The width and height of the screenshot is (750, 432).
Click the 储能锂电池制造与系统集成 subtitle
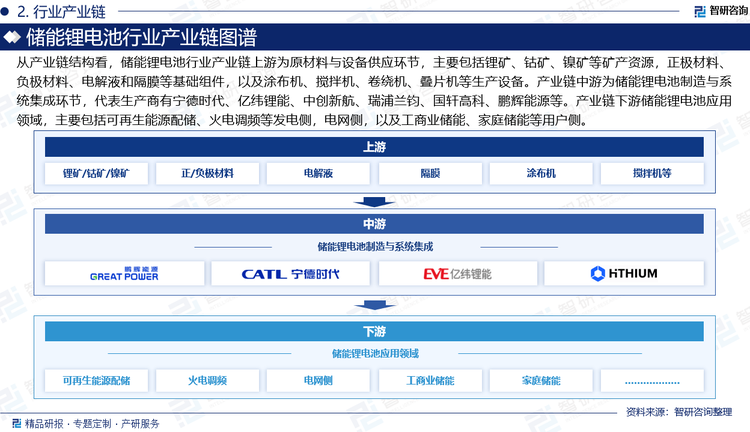coord(375,247)
